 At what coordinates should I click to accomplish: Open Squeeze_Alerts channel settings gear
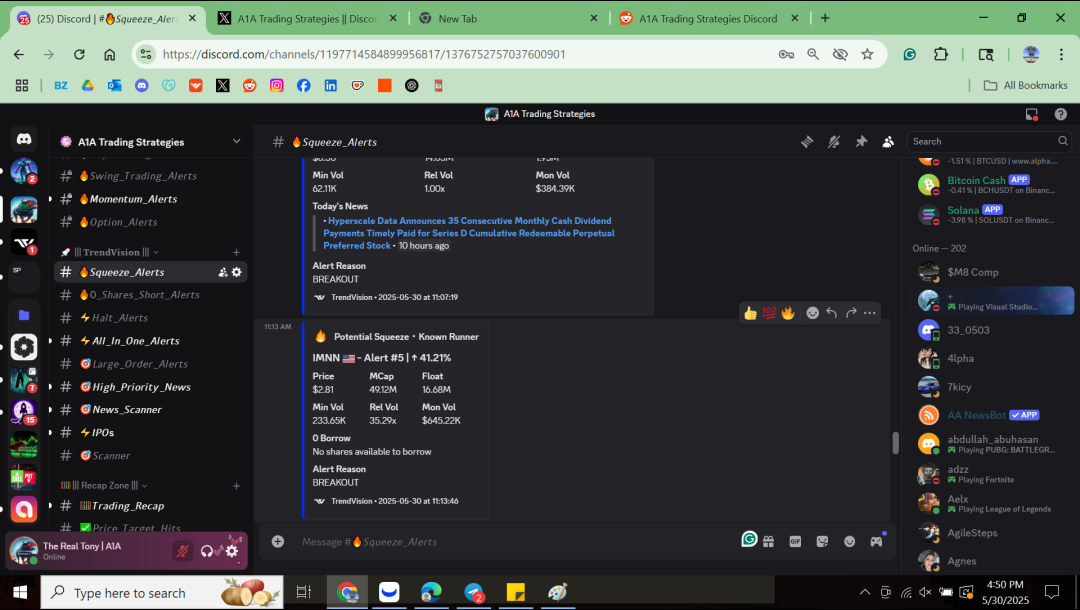pyautogui.click(x=236, y=273)
